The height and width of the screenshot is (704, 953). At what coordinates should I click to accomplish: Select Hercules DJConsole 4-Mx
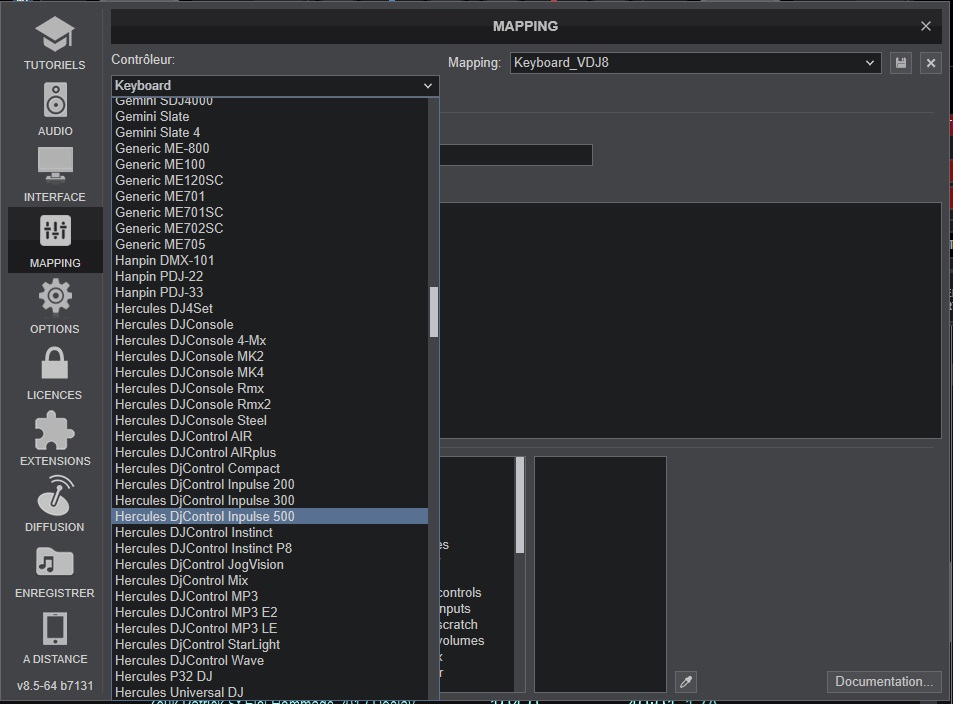(x=270, y=340)
